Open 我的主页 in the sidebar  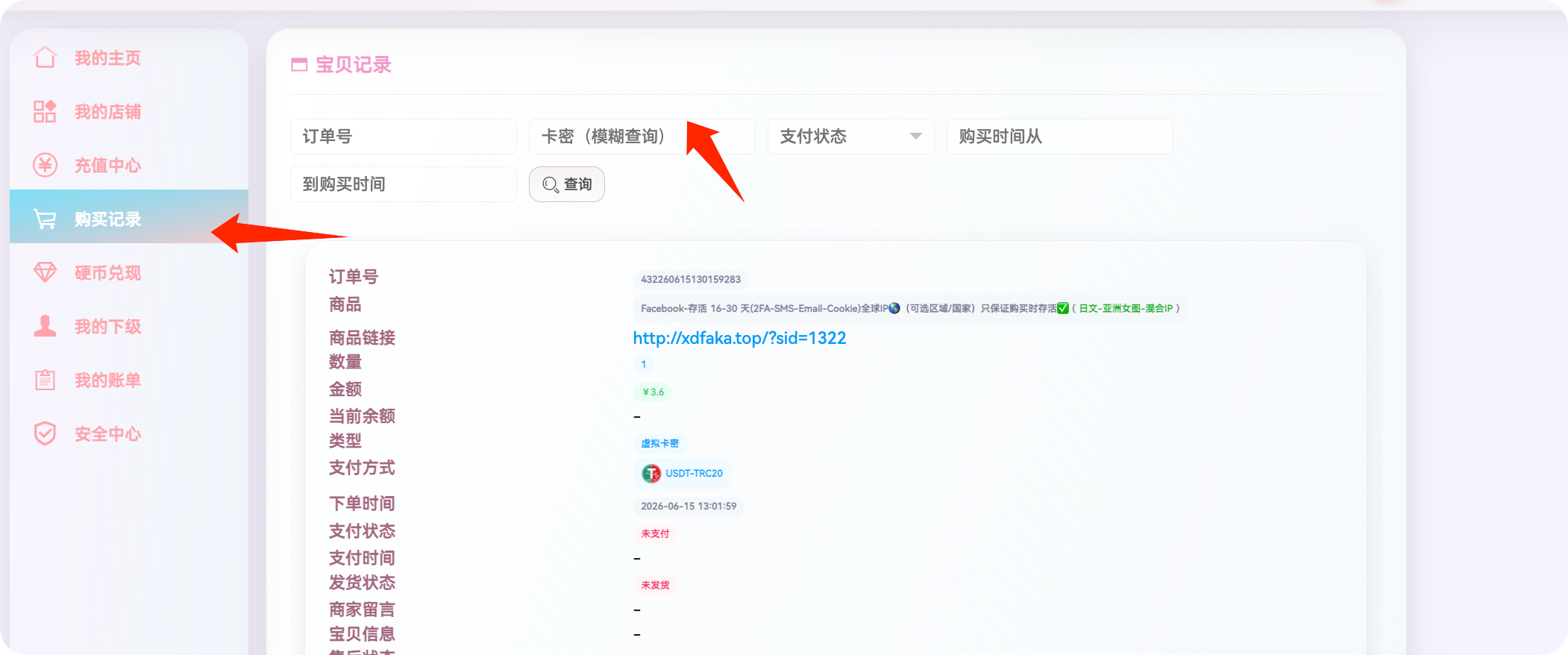coord(129,57)
